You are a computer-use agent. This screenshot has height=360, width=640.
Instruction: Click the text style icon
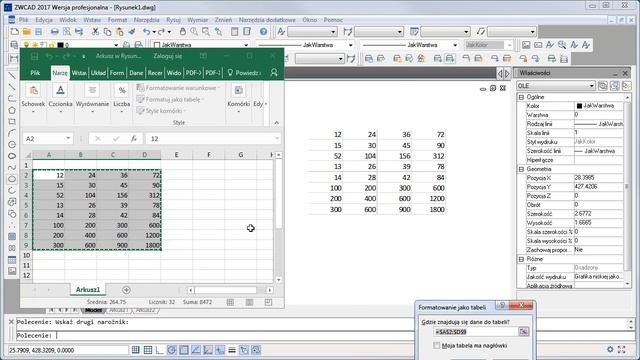coord(281,31)
